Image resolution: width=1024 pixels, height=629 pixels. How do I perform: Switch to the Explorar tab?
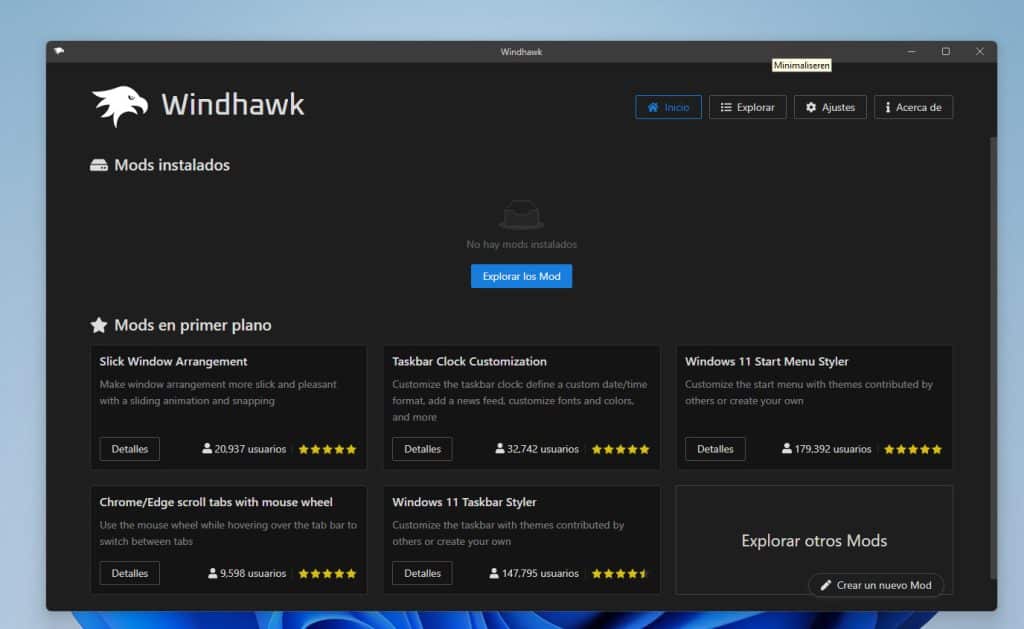(x=747, y=107)
